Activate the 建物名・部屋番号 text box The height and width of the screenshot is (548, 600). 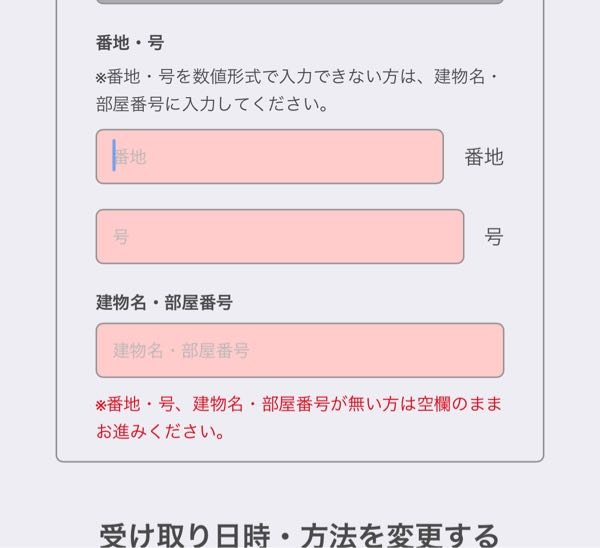click(300, 350)
